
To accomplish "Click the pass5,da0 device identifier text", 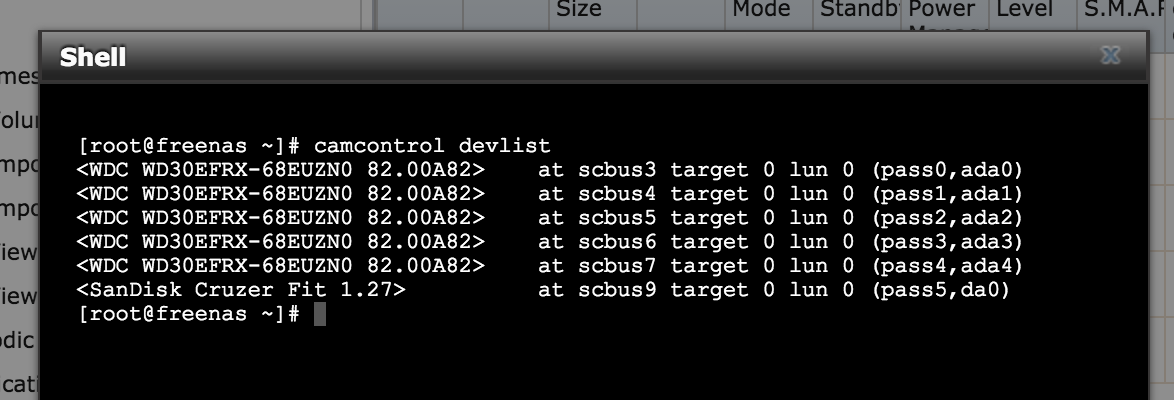I will point(941,290).
